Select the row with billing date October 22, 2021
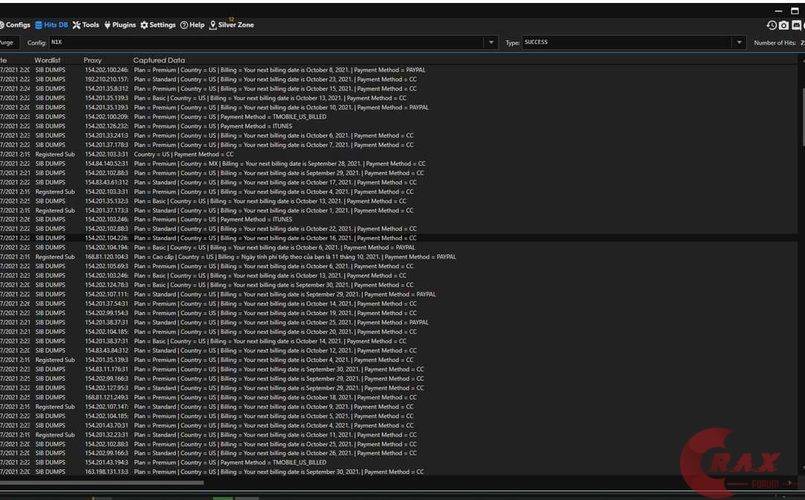 coord(398,229)
